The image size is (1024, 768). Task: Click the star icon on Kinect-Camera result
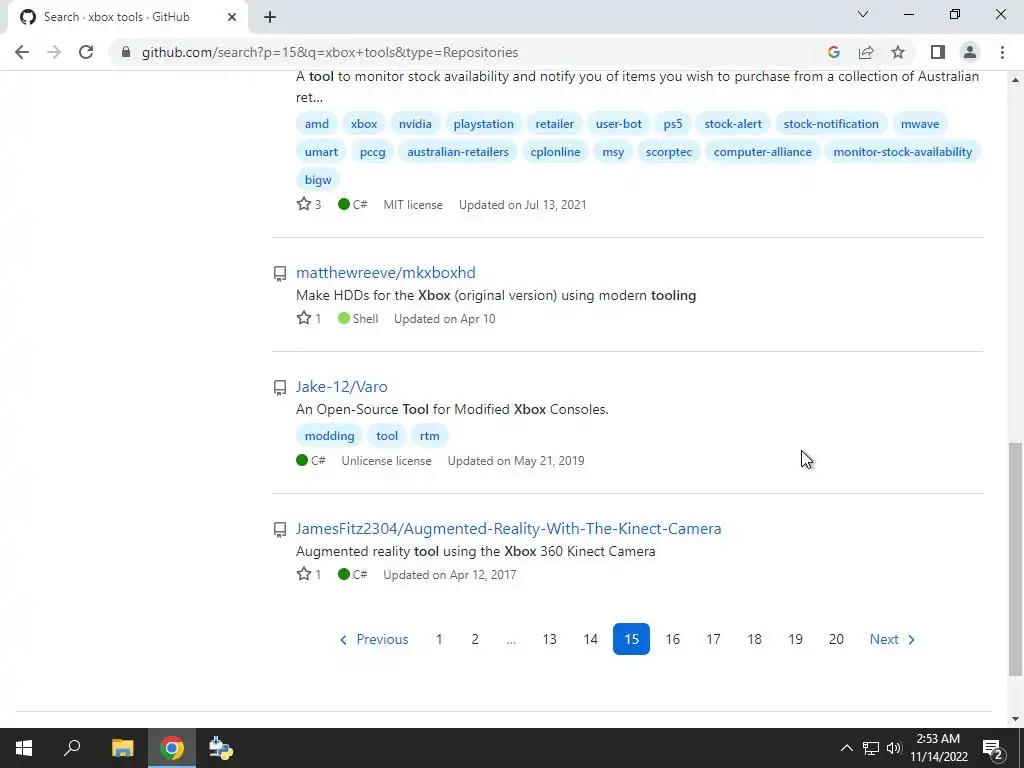[x=304, y=574]
